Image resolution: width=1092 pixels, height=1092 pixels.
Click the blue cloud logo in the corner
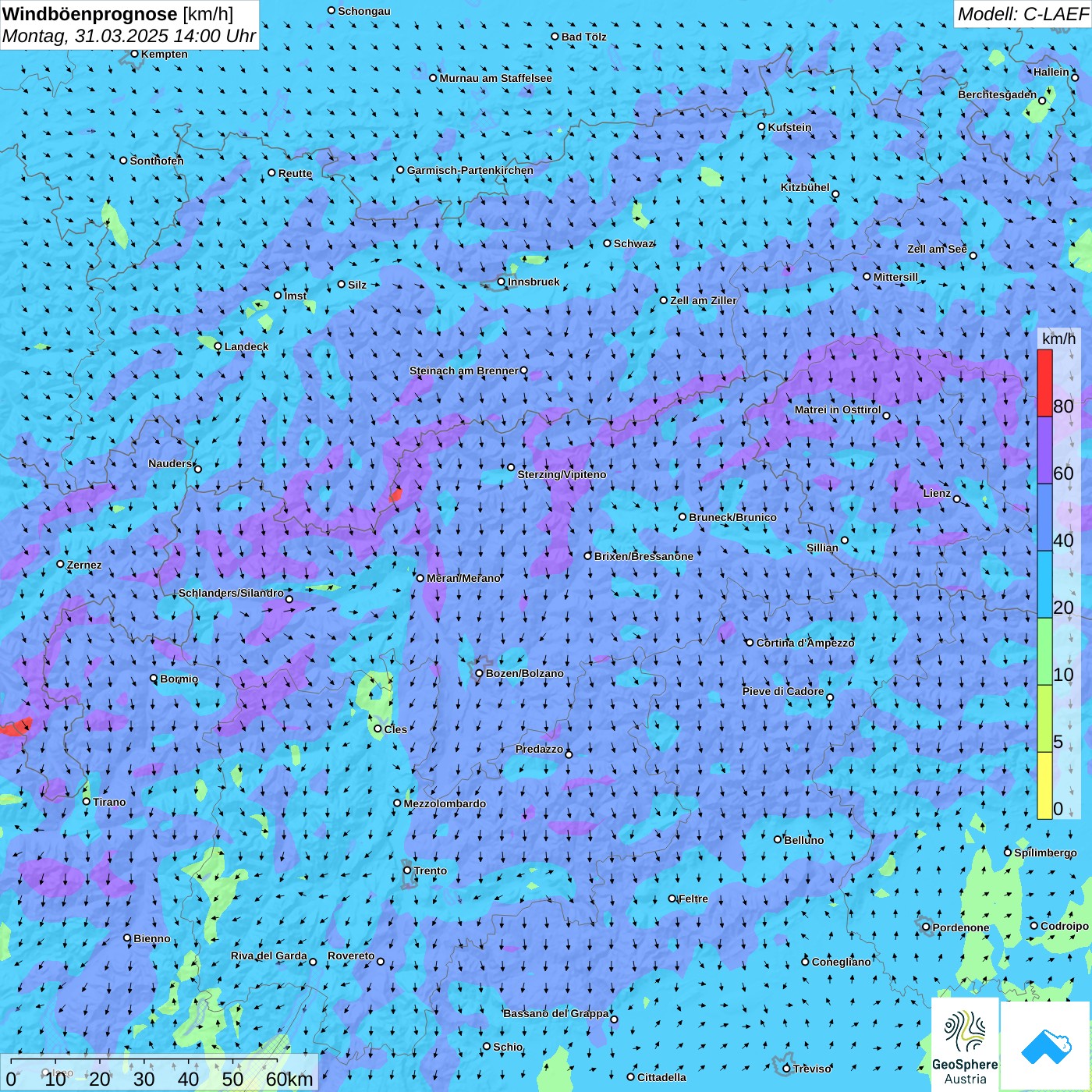coord(1046,1047)
